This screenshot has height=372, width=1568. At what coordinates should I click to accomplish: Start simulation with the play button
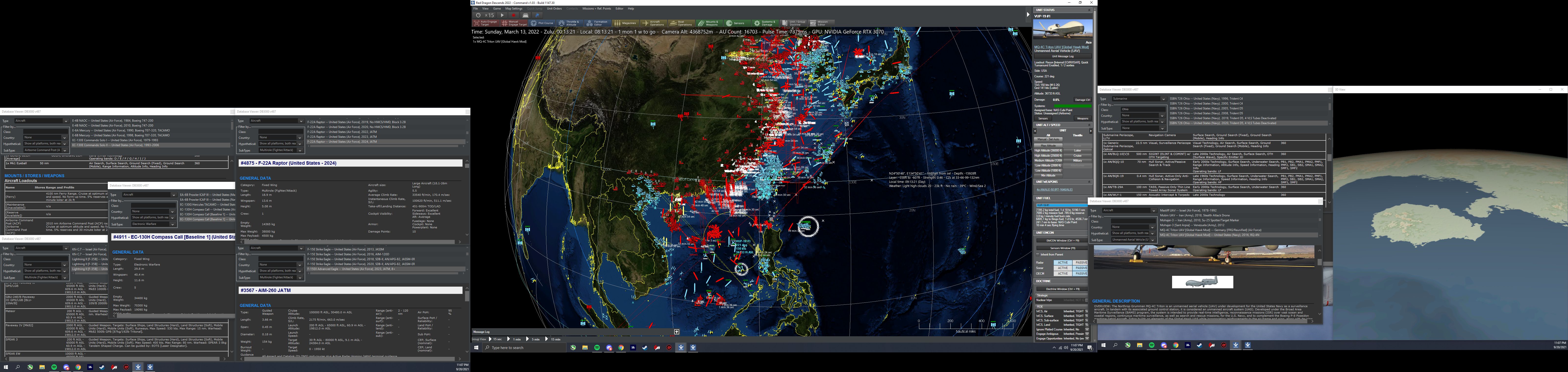pos(502,15)
